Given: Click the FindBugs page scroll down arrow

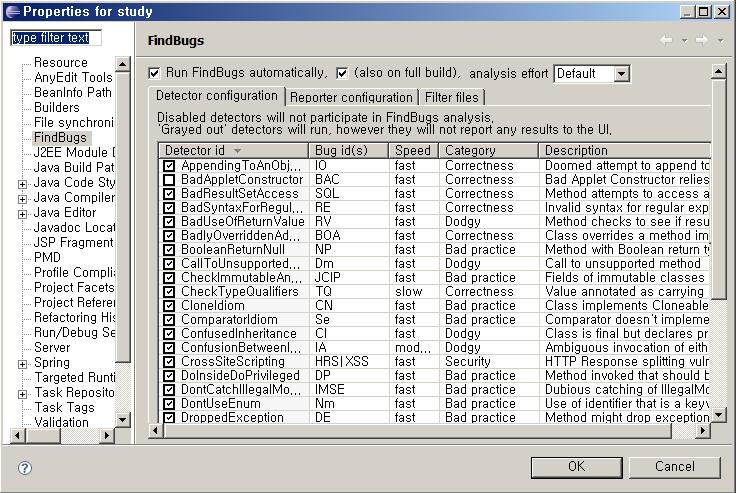Looking at the screenshot, I should click(719, 415).
